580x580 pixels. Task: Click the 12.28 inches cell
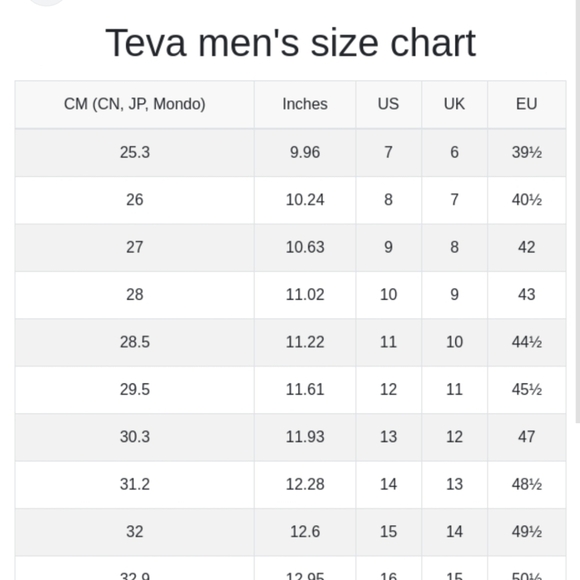pos(305,484)
